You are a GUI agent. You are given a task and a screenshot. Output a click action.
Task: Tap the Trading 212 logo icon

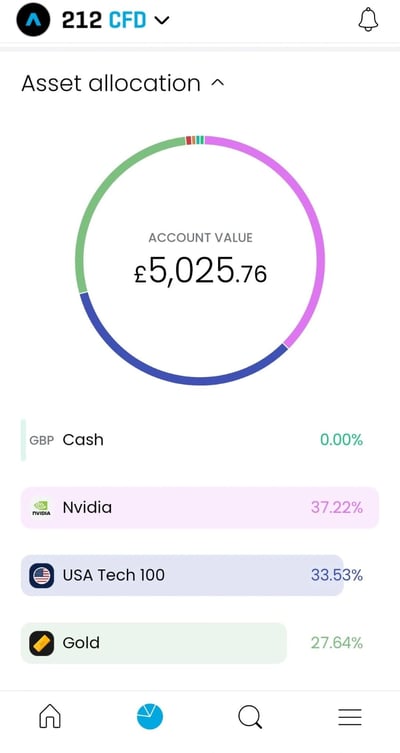click(x=33, y=20)
